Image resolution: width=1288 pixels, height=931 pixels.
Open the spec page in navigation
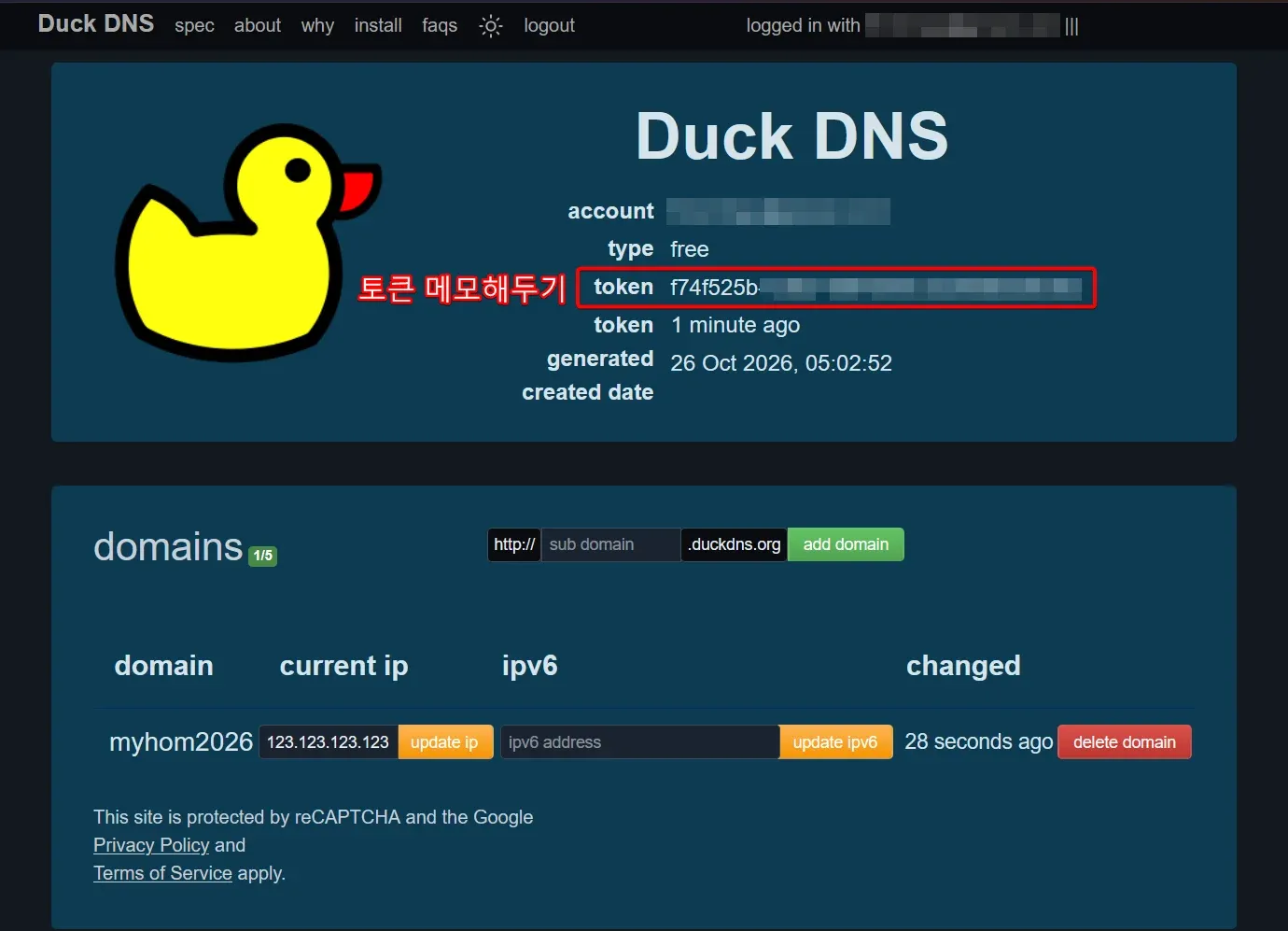194,26
